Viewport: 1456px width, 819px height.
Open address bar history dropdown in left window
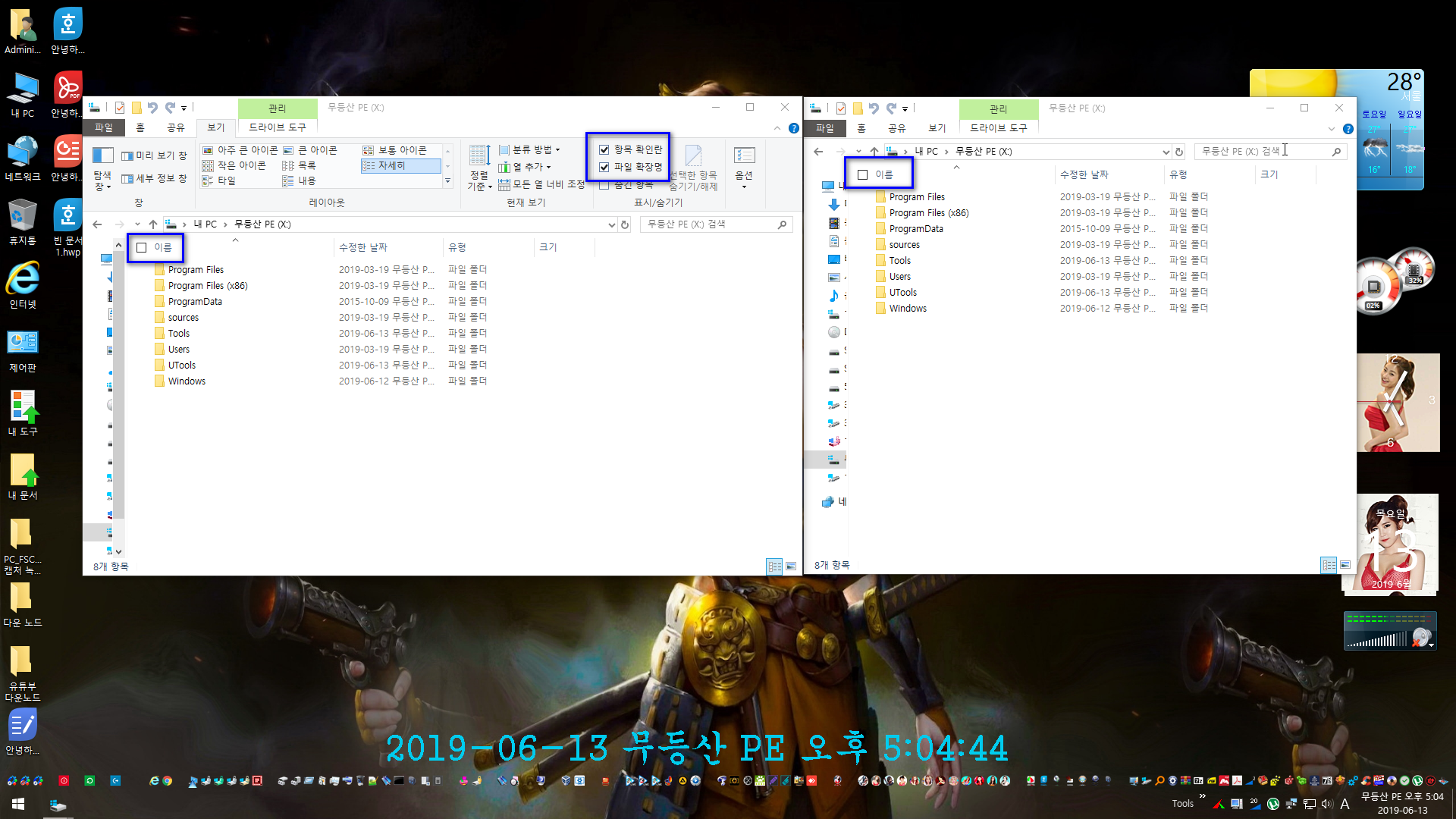click(x=611, y=224)
